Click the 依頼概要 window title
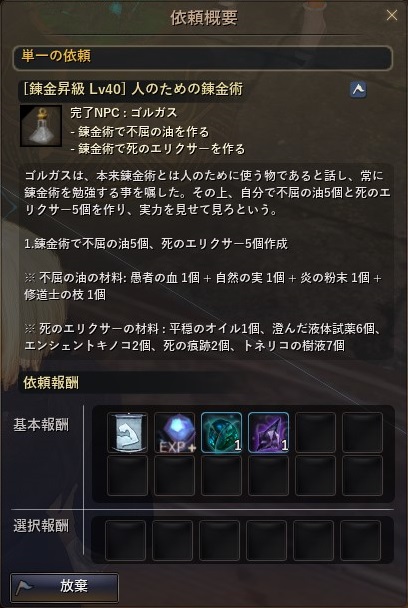408x608 pixels. click(x=204, y=18)
